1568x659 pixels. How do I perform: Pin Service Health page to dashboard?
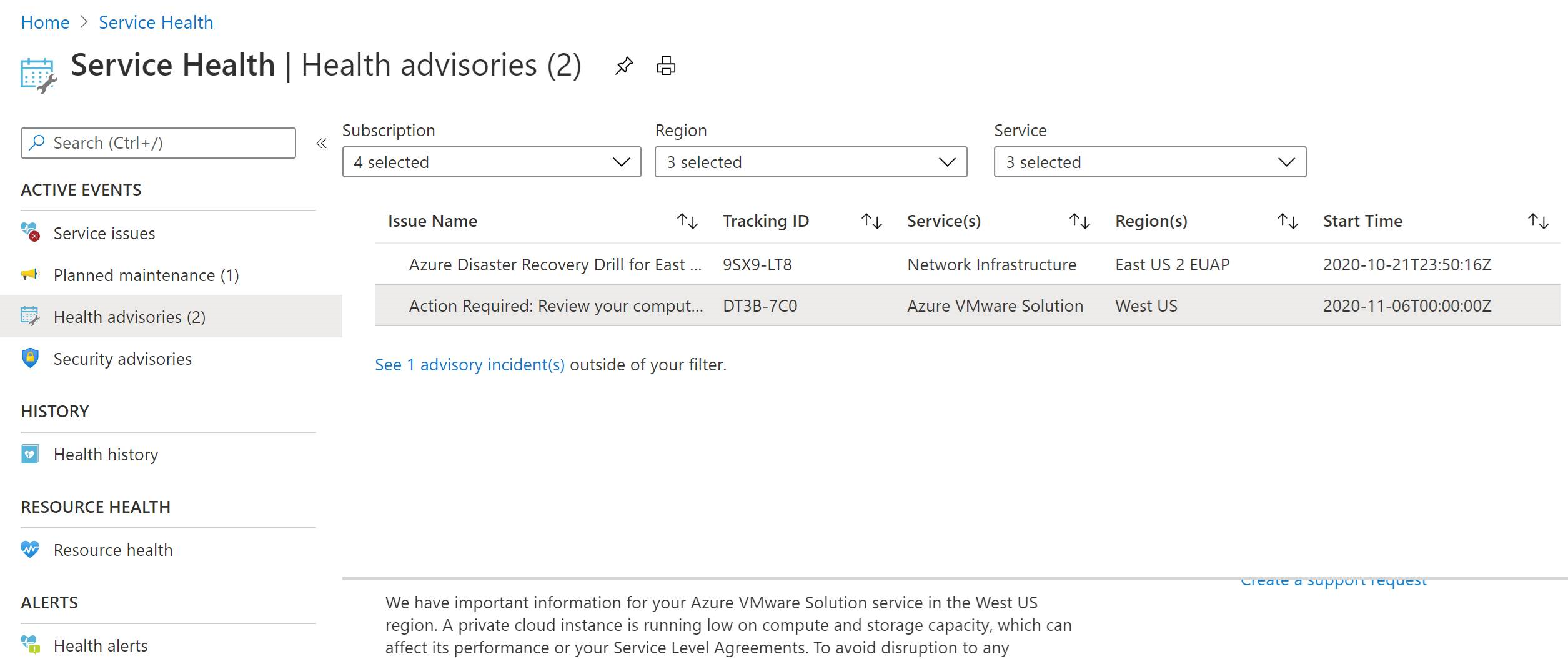623,66
